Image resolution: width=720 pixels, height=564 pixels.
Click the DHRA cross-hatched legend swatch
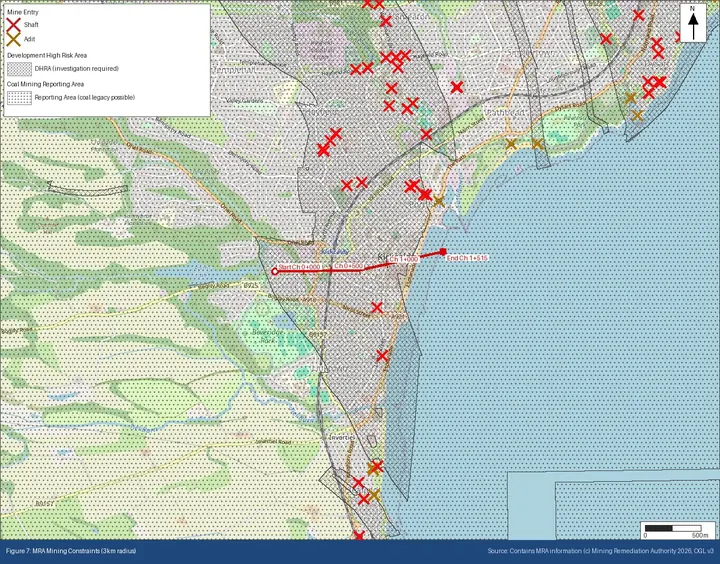19,69
